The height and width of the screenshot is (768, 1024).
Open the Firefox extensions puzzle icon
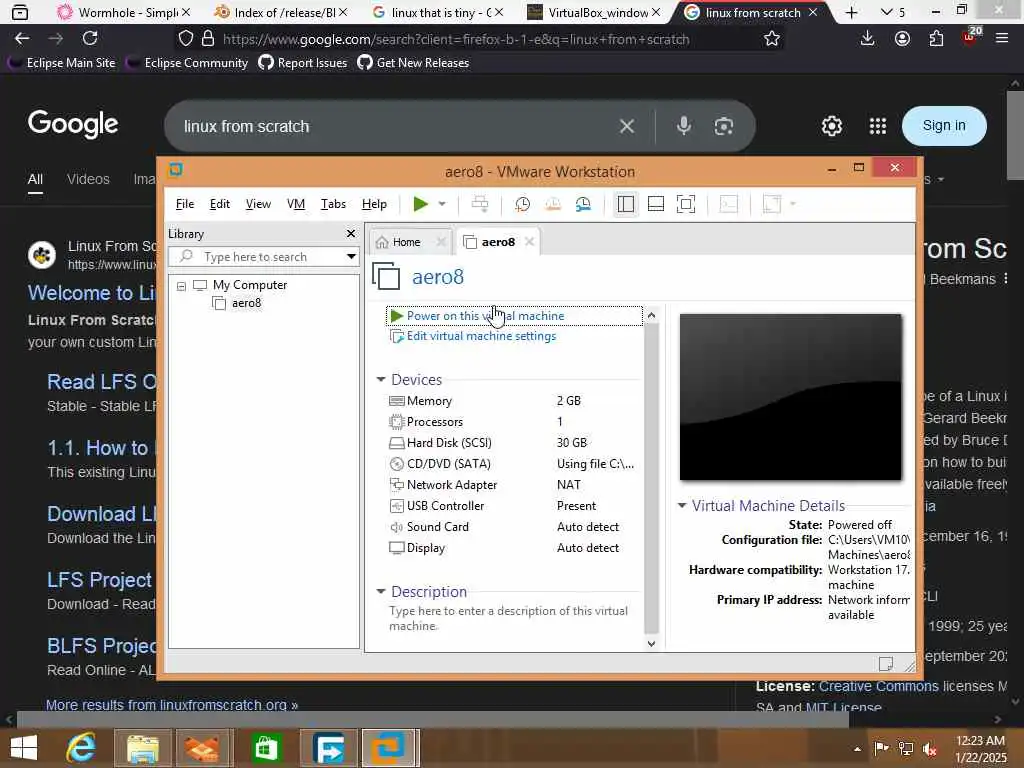pyautogui.click(x=936, y=39)
